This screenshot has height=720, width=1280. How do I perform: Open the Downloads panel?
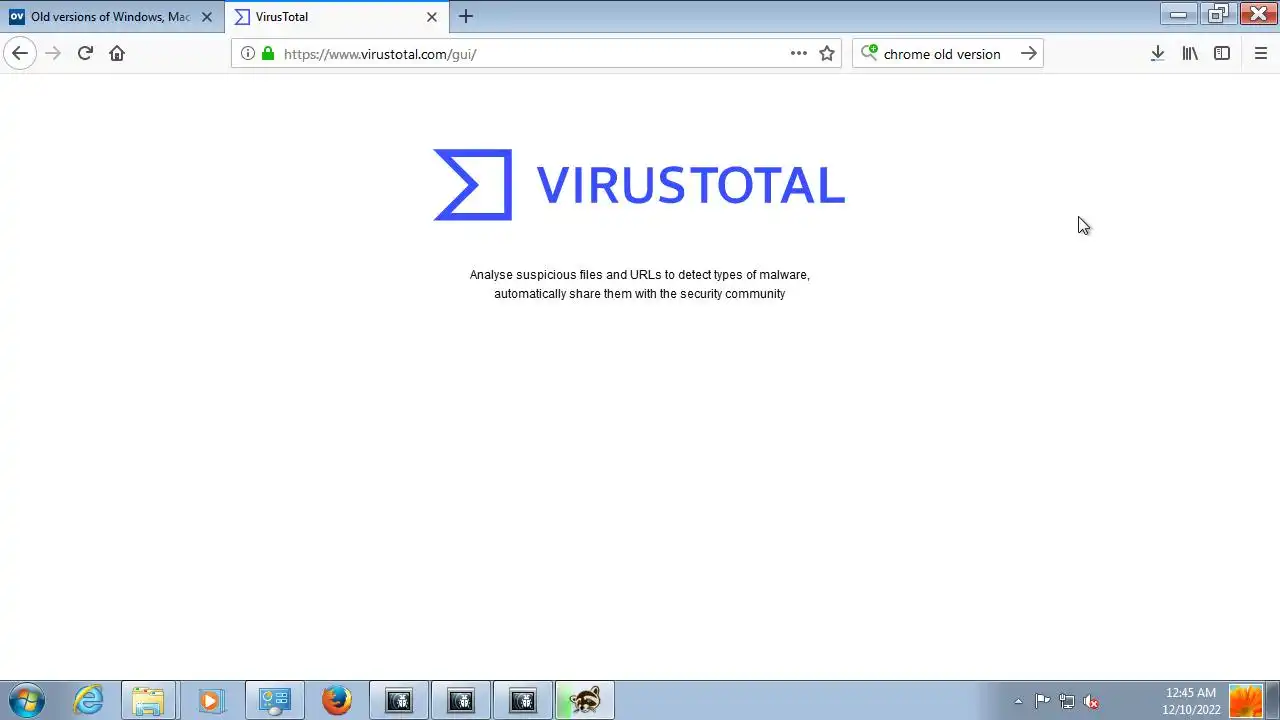click(1157, 53)
